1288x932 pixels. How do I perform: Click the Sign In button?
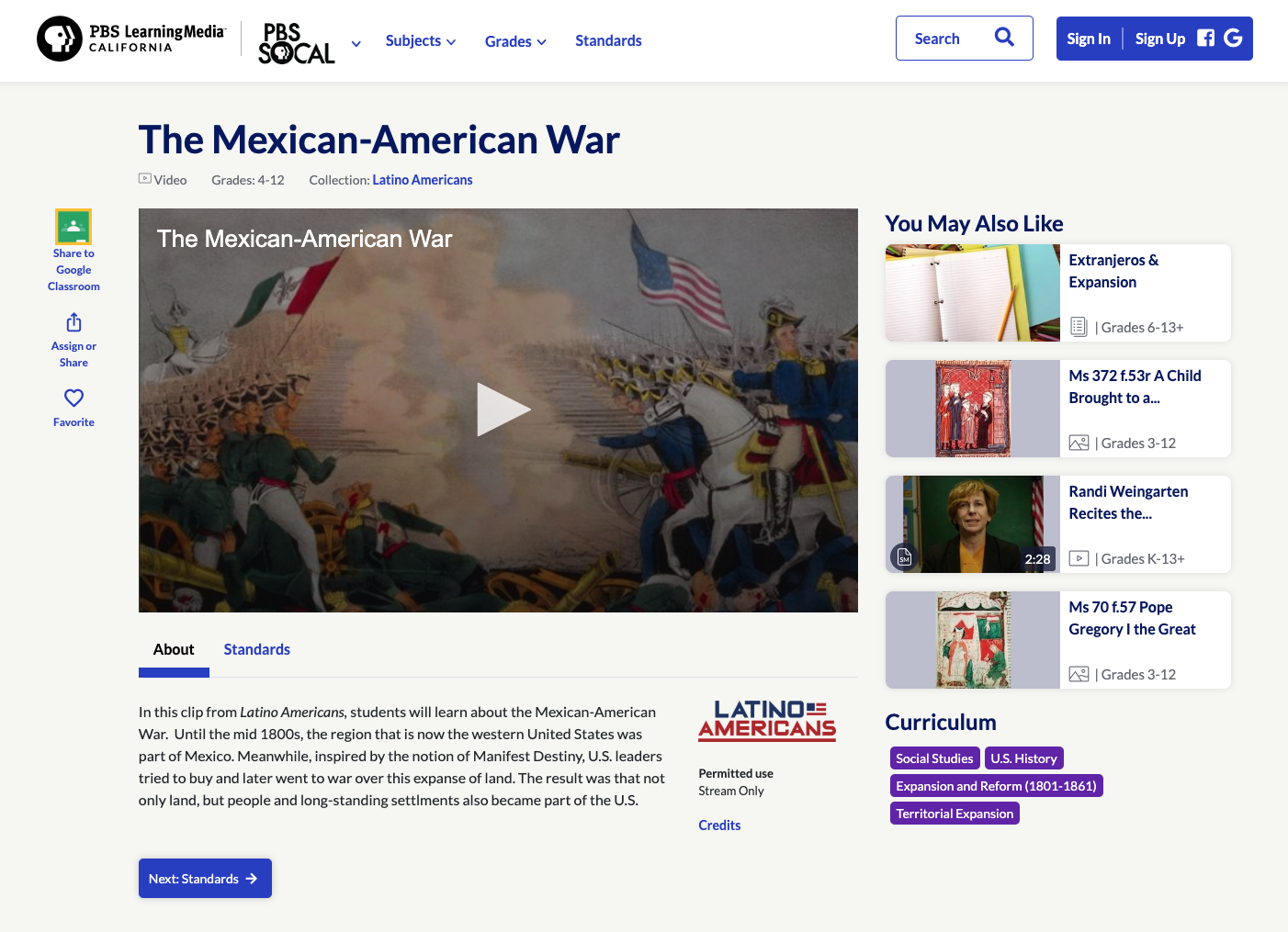tap(1088, 38)
